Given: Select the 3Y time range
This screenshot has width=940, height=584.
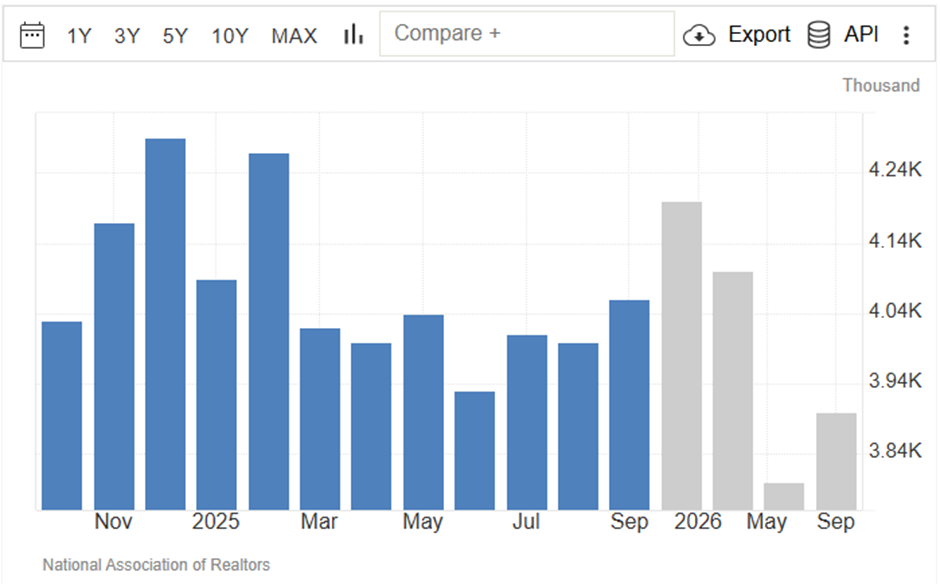Looking at the screenshot, I should pos(127,36).
